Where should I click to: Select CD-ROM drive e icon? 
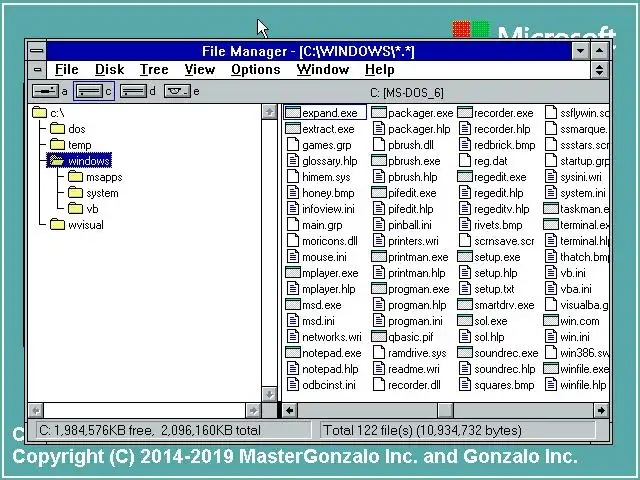click(177, 91)
